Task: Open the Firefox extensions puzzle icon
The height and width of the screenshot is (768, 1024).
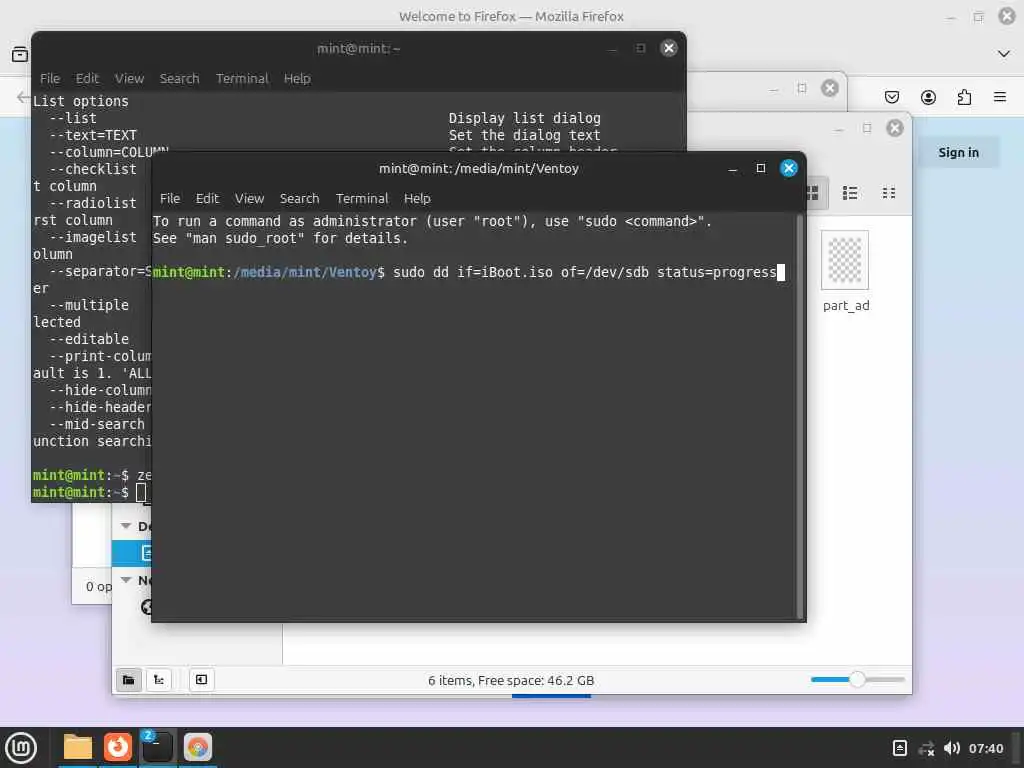Action: coord(964,97)
